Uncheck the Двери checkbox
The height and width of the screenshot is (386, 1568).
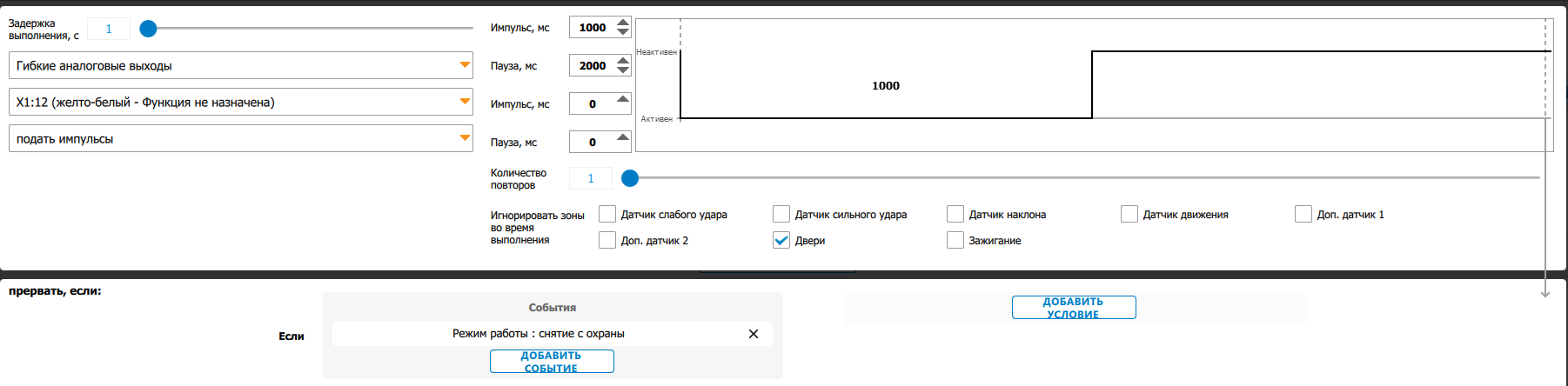coord(781,240)
